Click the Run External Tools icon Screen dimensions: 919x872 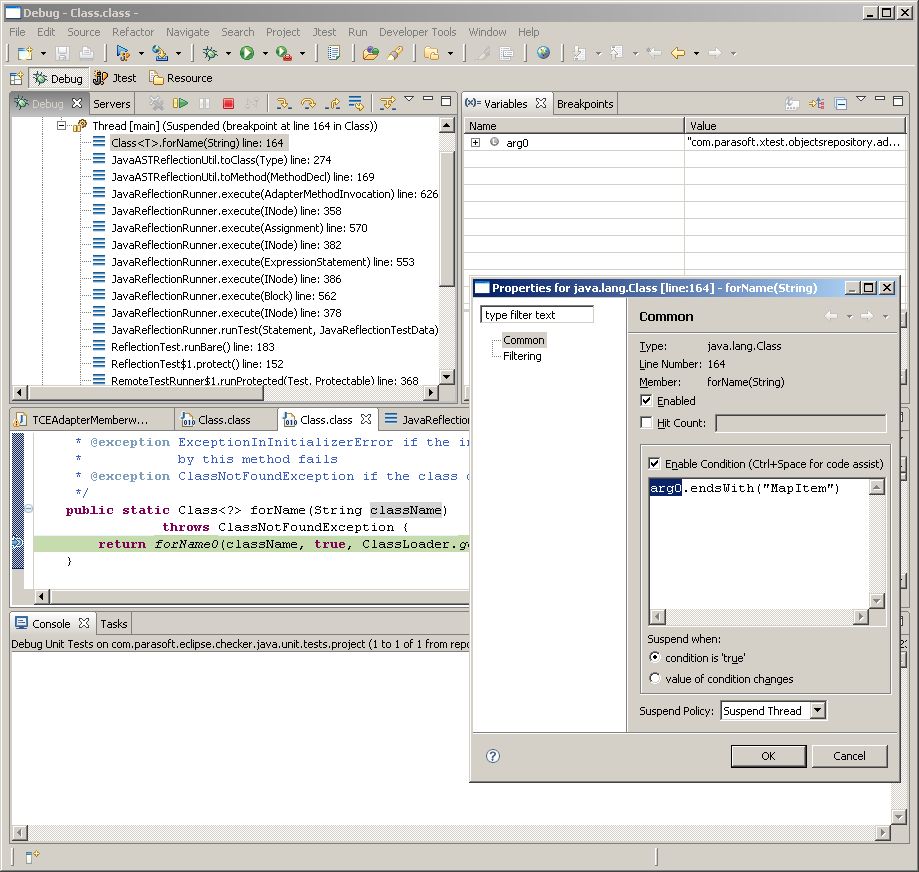pos(284,53)
